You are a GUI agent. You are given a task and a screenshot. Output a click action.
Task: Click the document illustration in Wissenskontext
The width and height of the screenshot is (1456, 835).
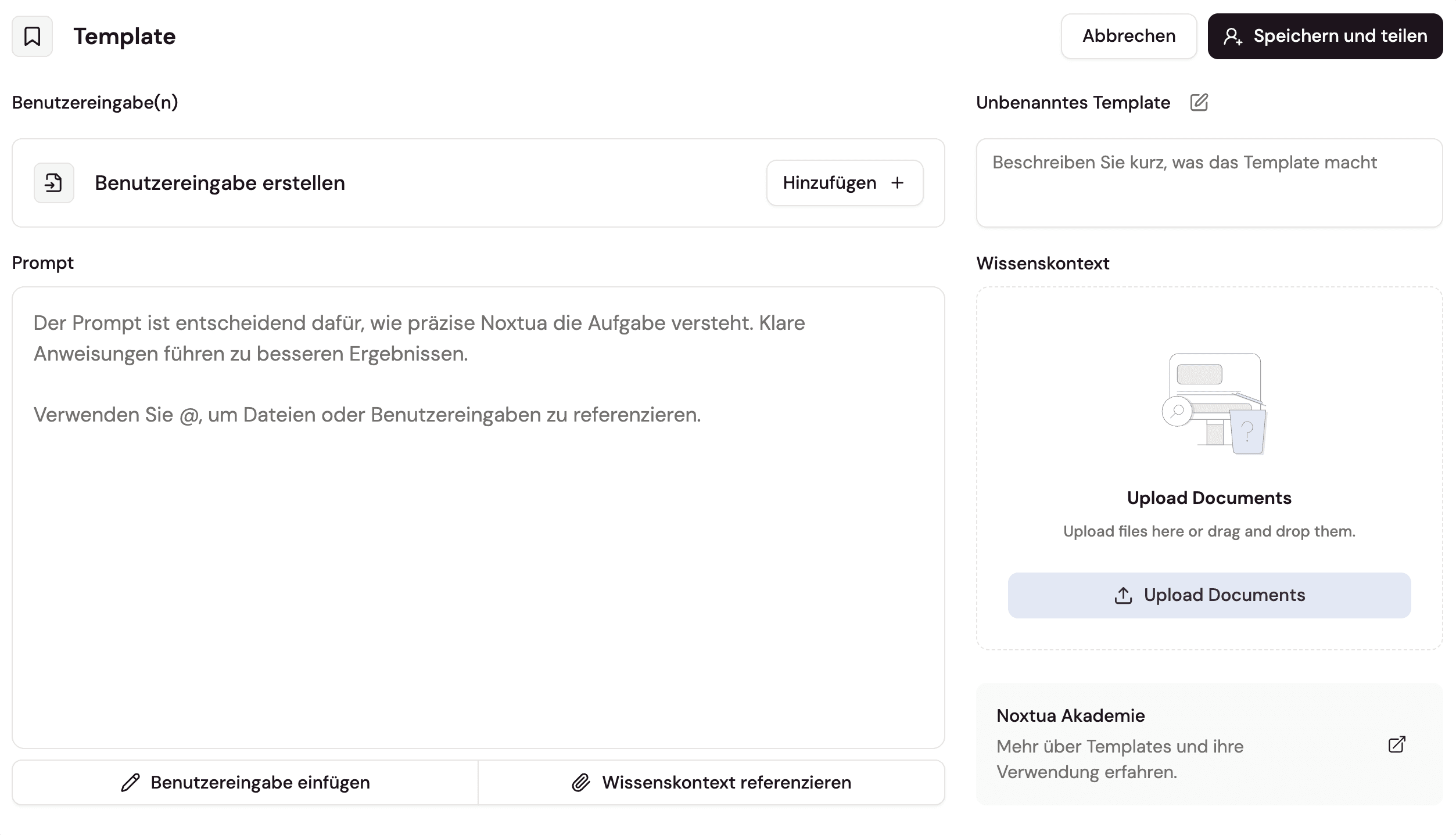[1214, 404]
